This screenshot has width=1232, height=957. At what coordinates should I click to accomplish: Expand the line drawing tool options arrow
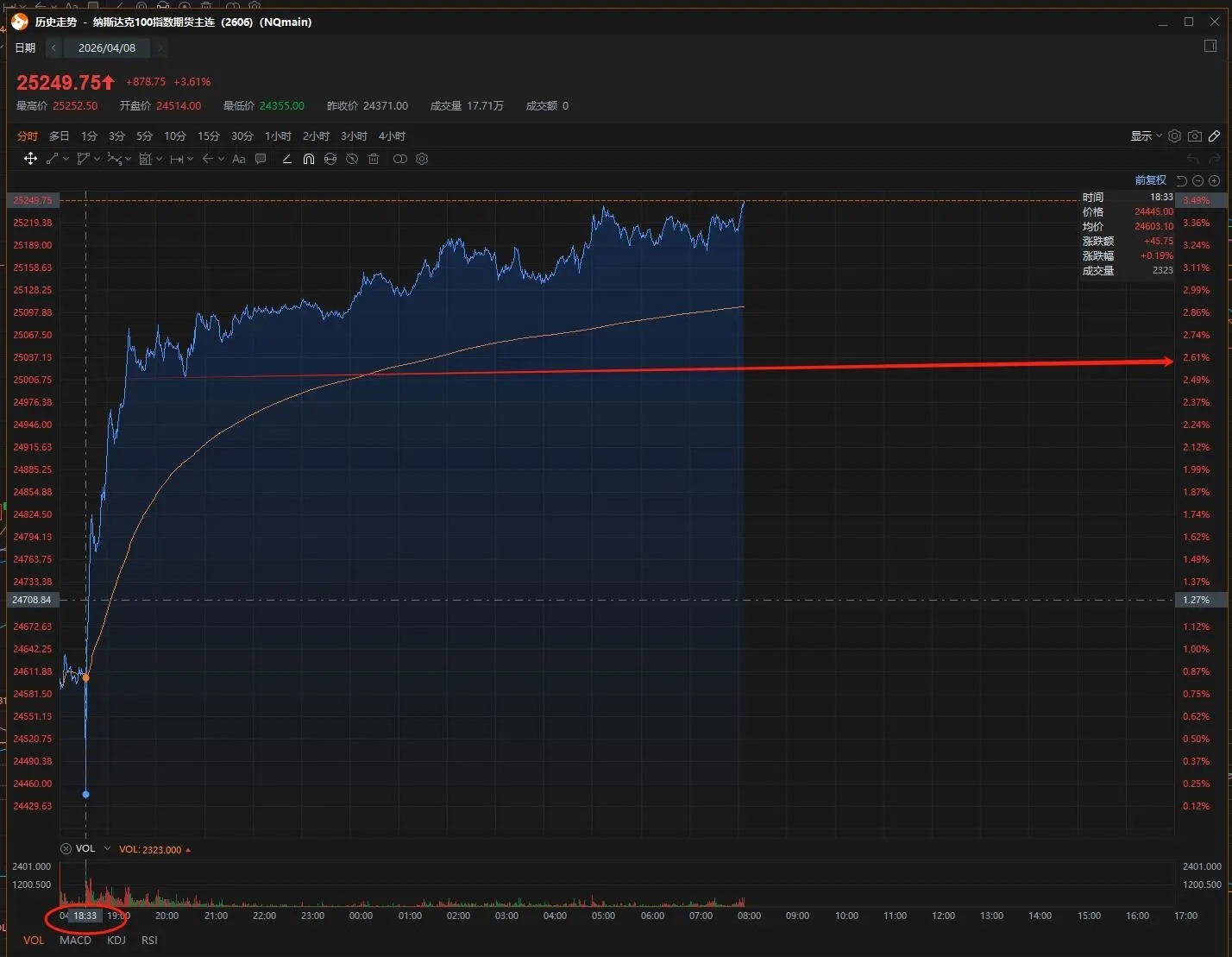click(x=66, y=159)
